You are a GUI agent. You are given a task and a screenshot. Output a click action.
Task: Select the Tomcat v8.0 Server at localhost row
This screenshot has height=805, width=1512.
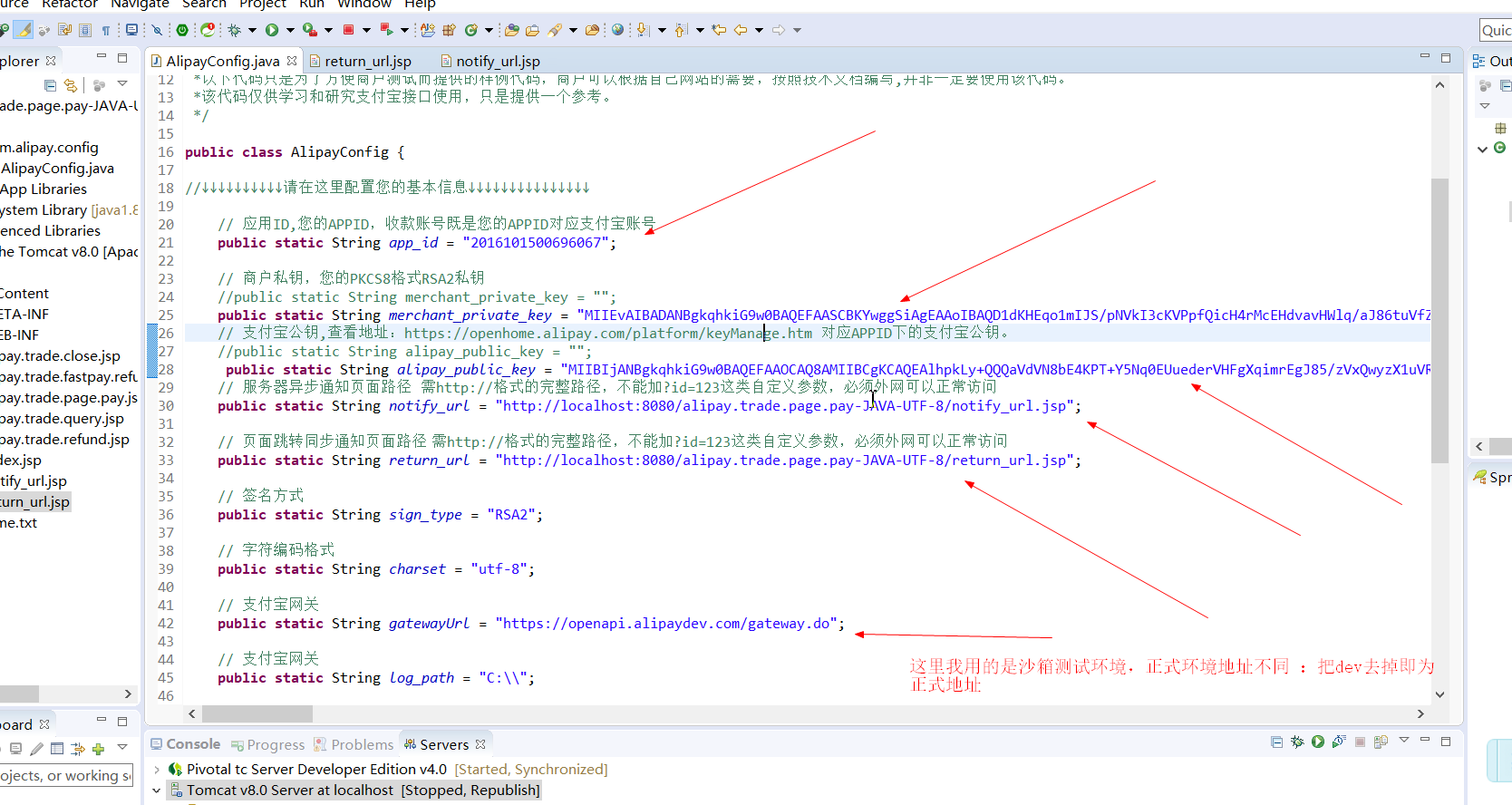tap(354, 790)
